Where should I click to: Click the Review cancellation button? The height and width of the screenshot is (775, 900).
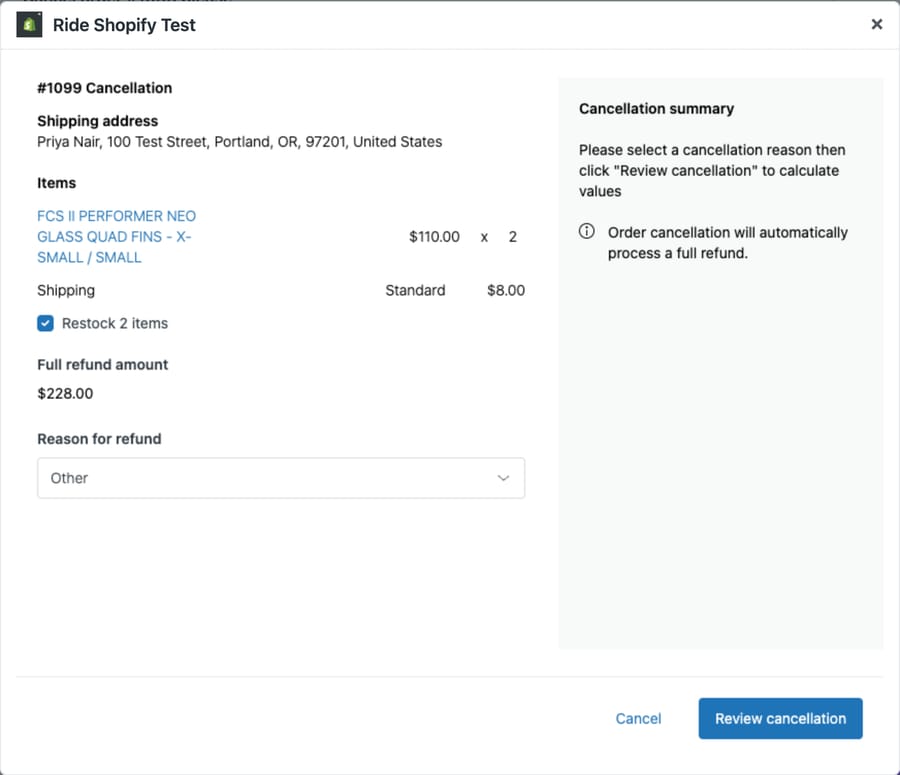point(780,718)
